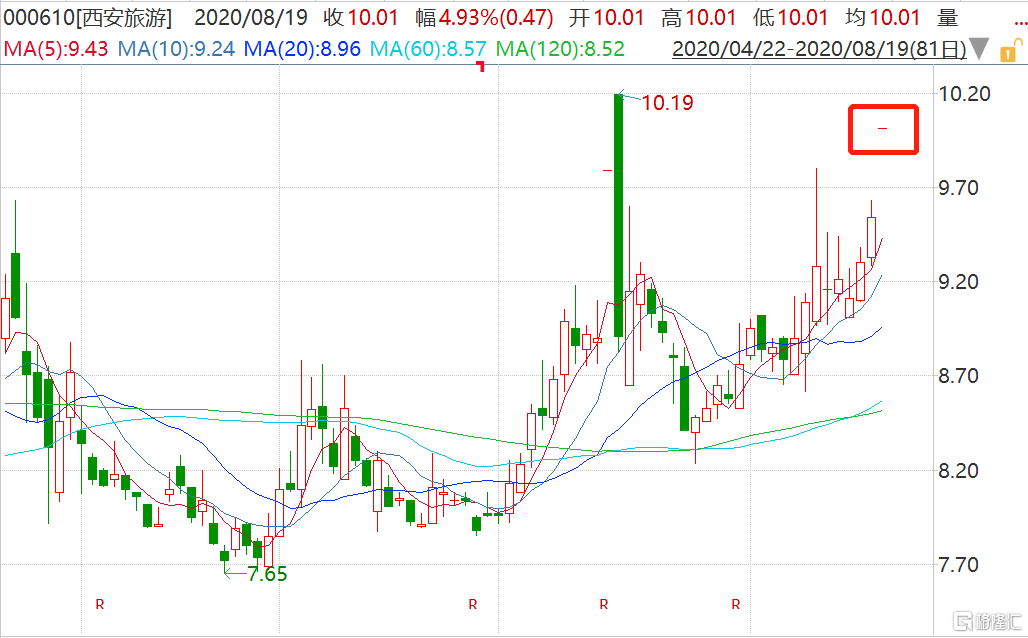Image resolution: width=1028 pixels, height=638 pixels.
Task: Click stock code 000610[西安旅游]
Action: 87,18
